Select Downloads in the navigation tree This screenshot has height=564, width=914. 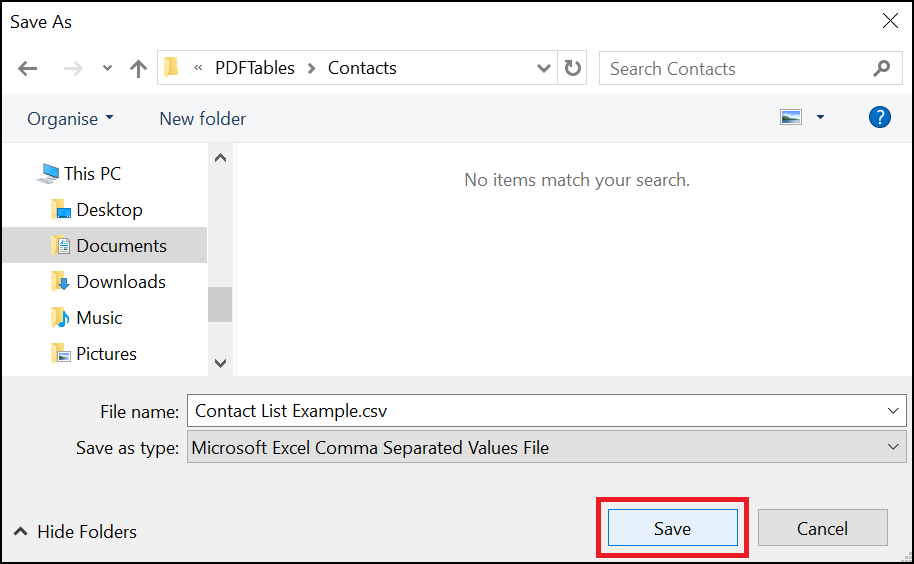(x=120, y=282)
